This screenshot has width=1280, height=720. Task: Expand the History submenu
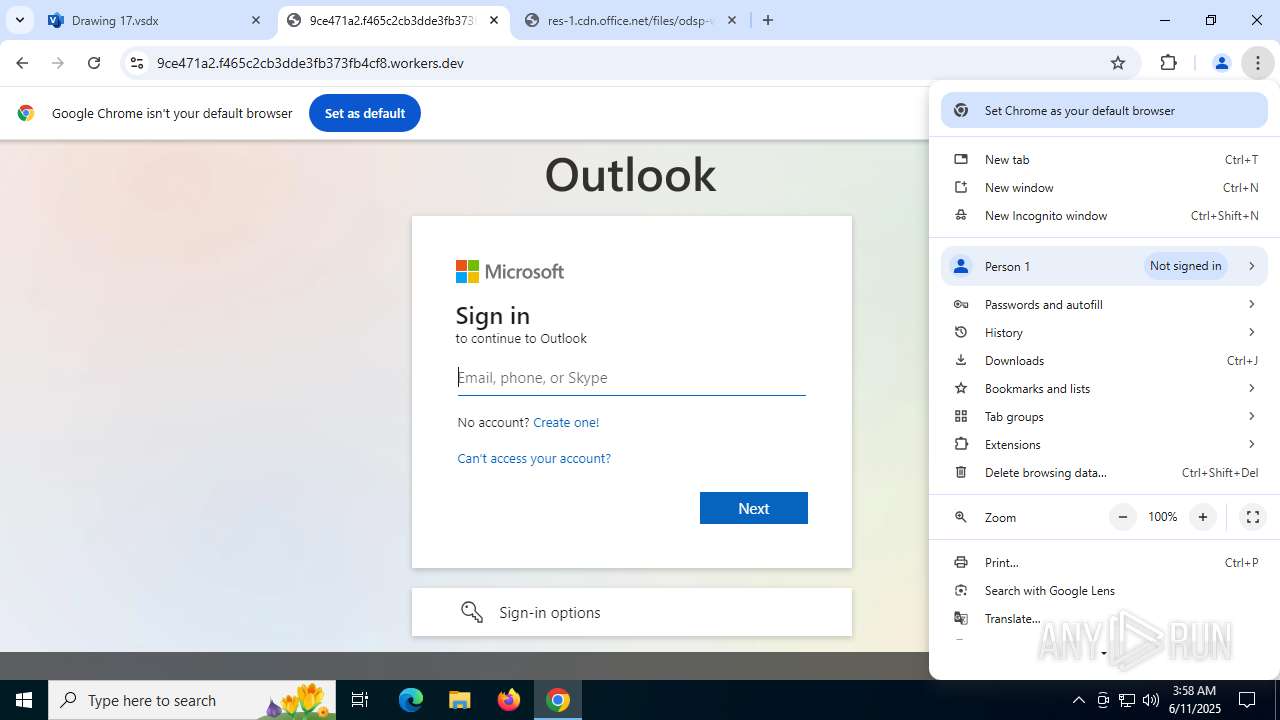point(1104,333)
